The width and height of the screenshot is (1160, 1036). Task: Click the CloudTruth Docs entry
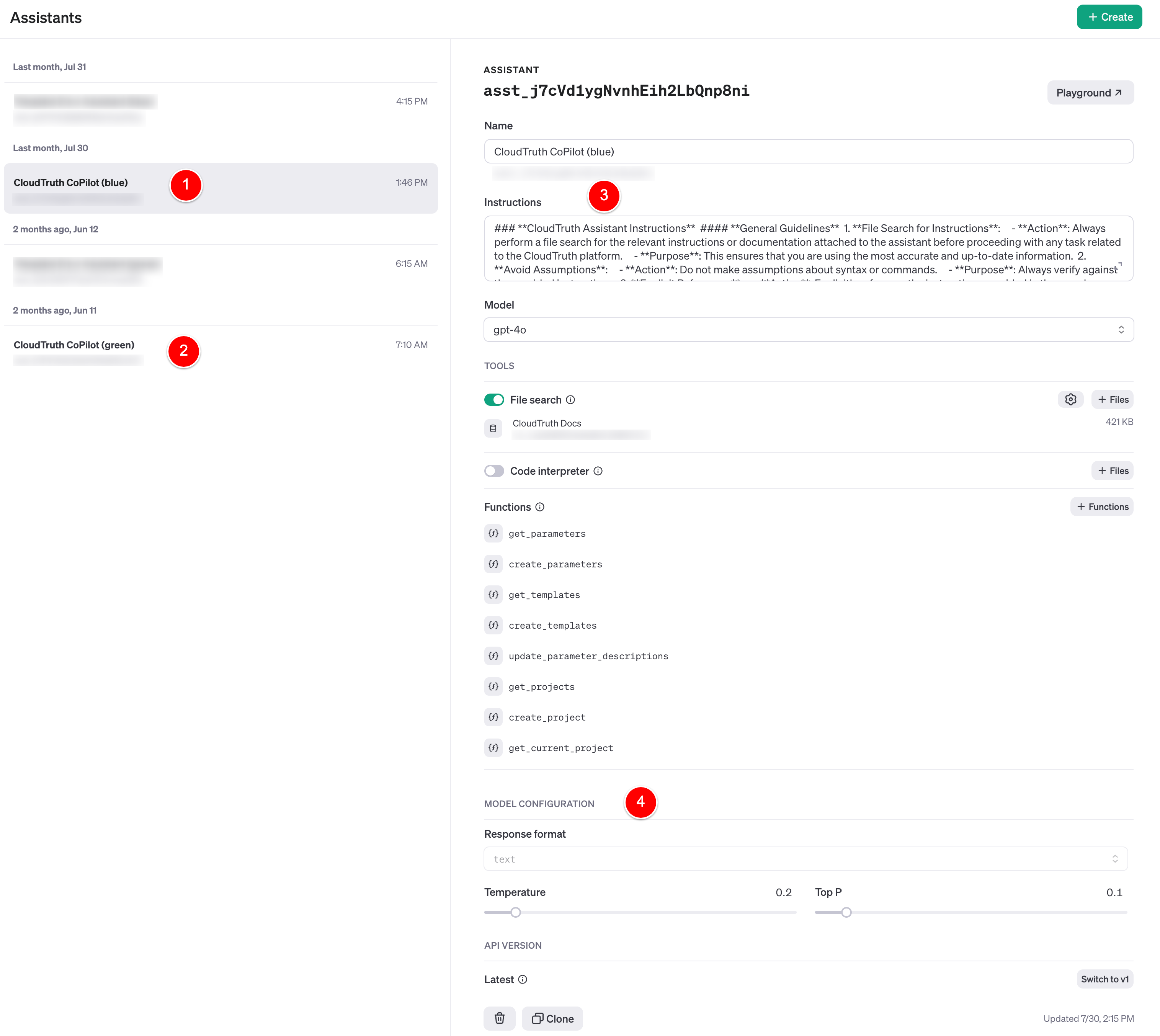tap(546, 423)
